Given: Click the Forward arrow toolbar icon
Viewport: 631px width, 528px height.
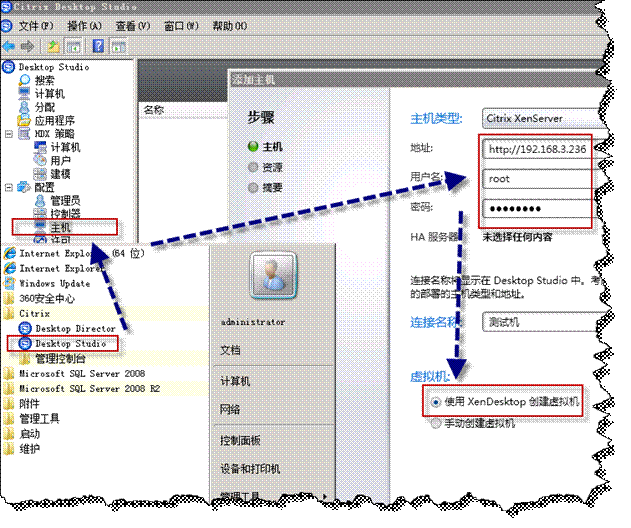Looking at the screenshot, I should [x=27, y=46].
